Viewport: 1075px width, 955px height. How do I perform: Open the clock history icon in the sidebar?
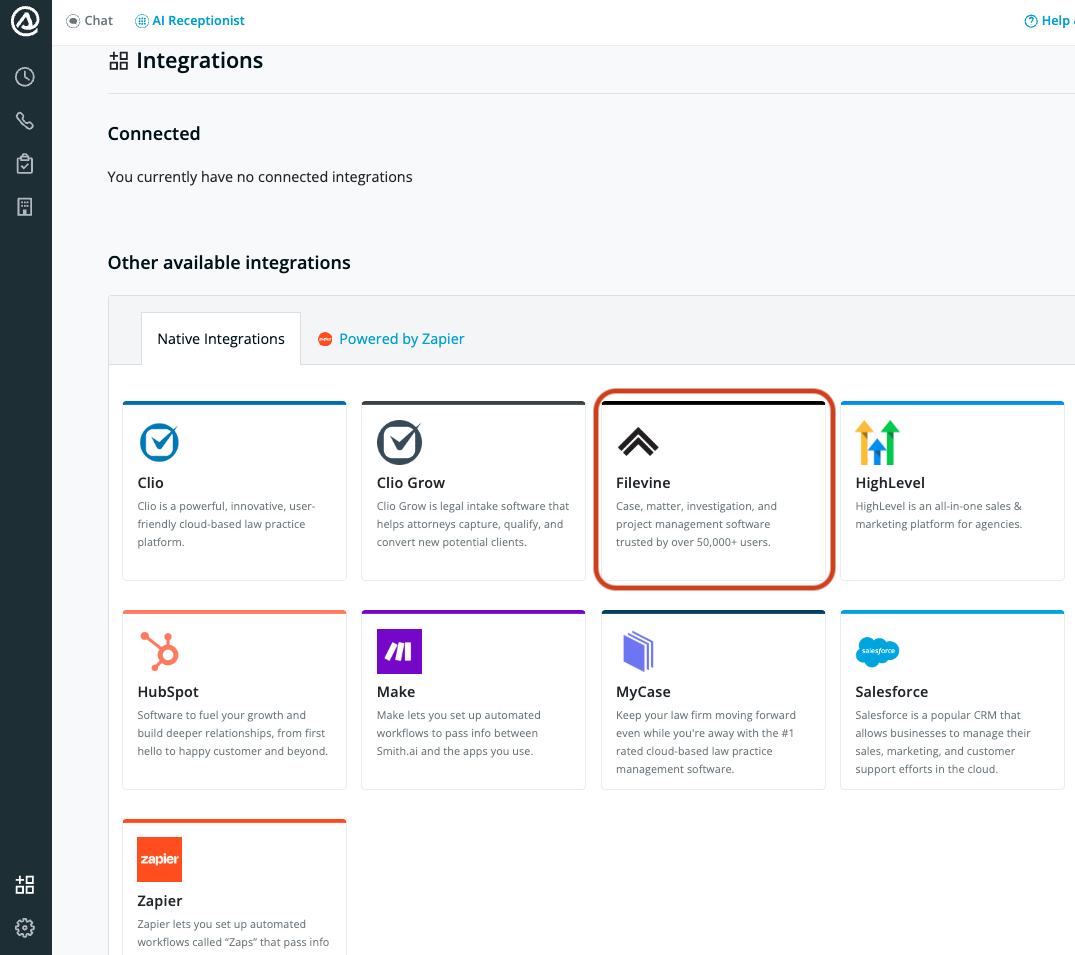click(25, 77)
